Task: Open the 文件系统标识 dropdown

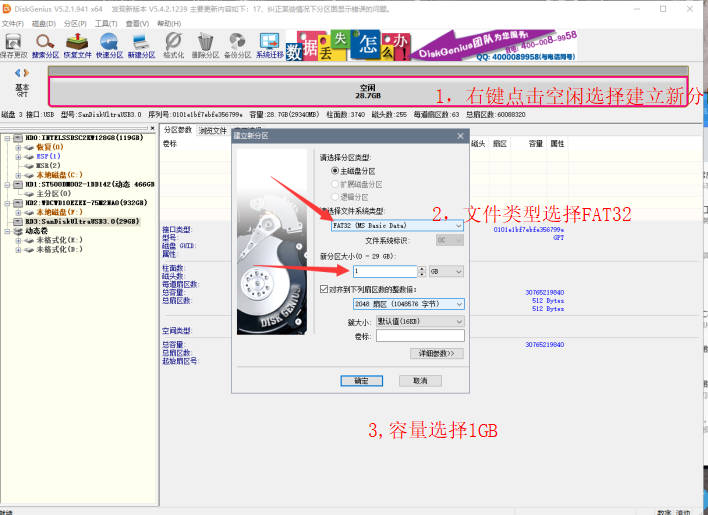Action: (x=450, y=240)
